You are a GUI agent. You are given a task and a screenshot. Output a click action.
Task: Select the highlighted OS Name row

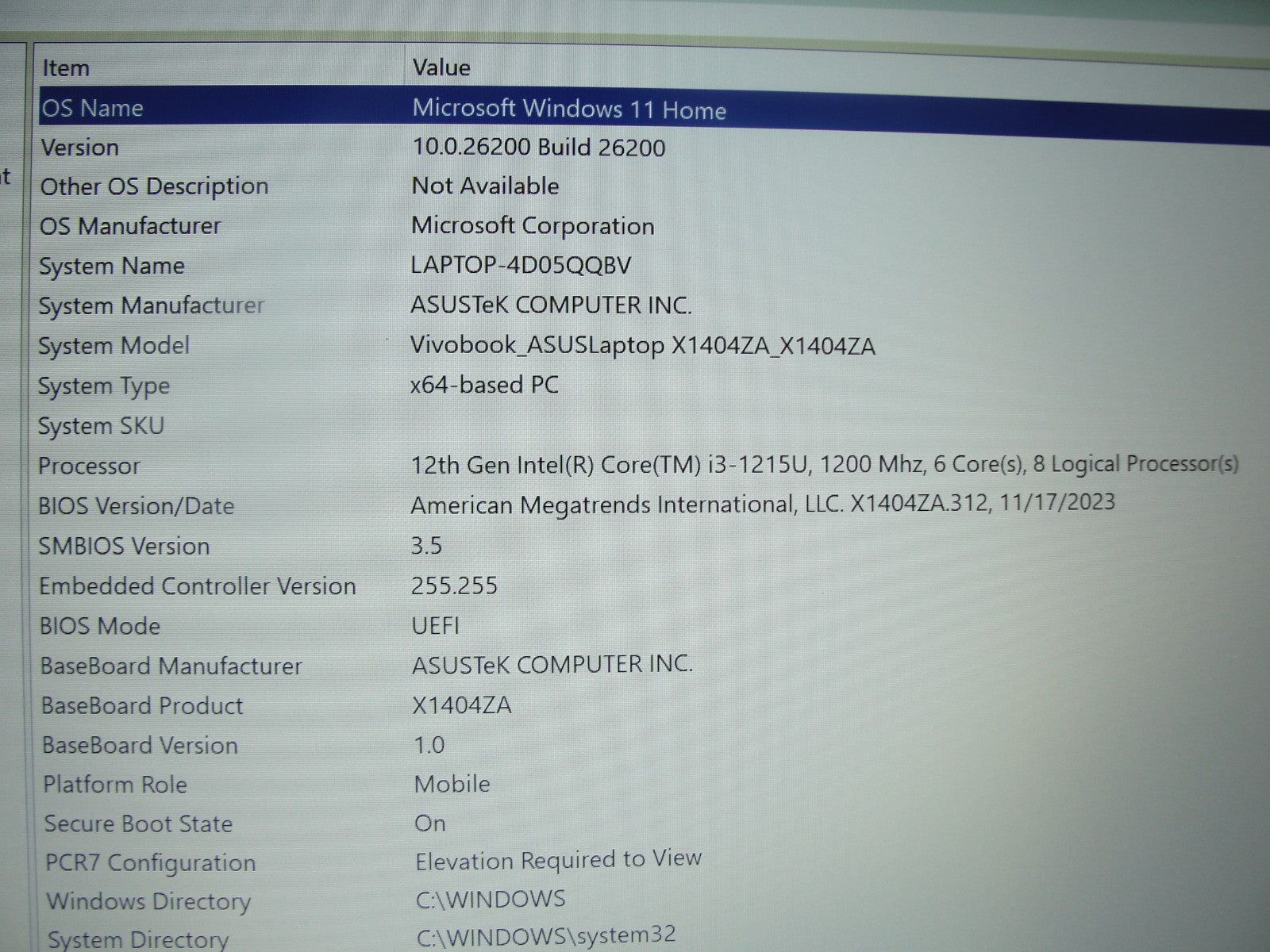point(92,108)
